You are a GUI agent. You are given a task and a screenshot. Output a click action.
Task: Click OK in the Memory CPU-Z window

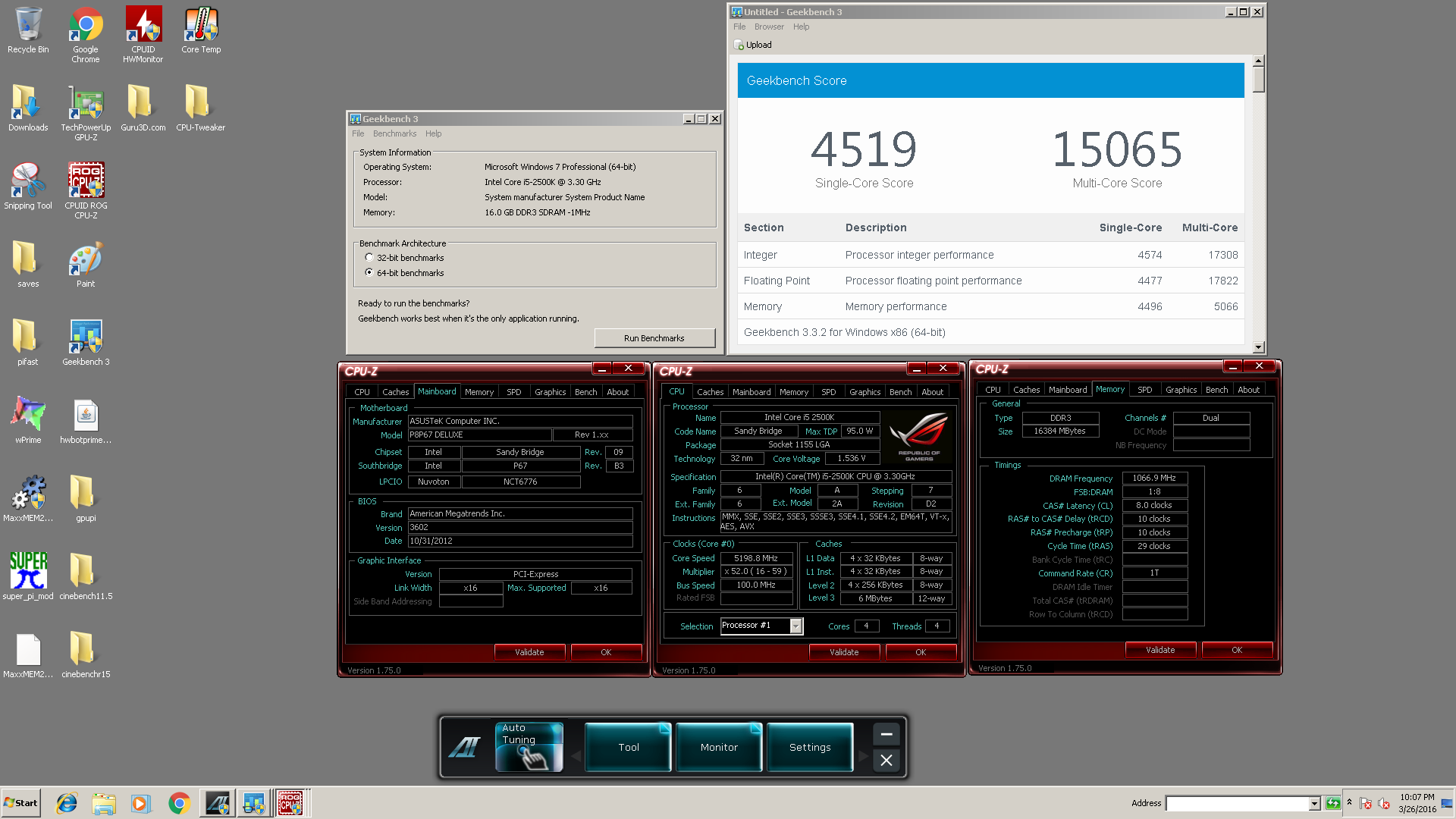pos(1237,650)
